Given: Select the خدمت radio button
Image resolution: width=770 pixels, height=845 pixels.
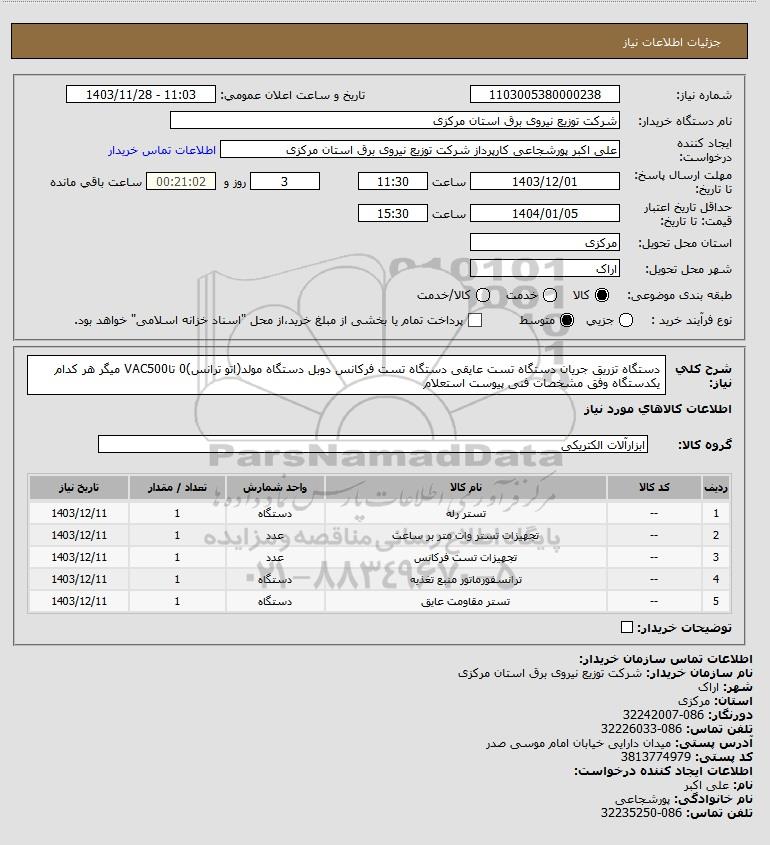Looking at the screenshot, I should click(550, 295).
